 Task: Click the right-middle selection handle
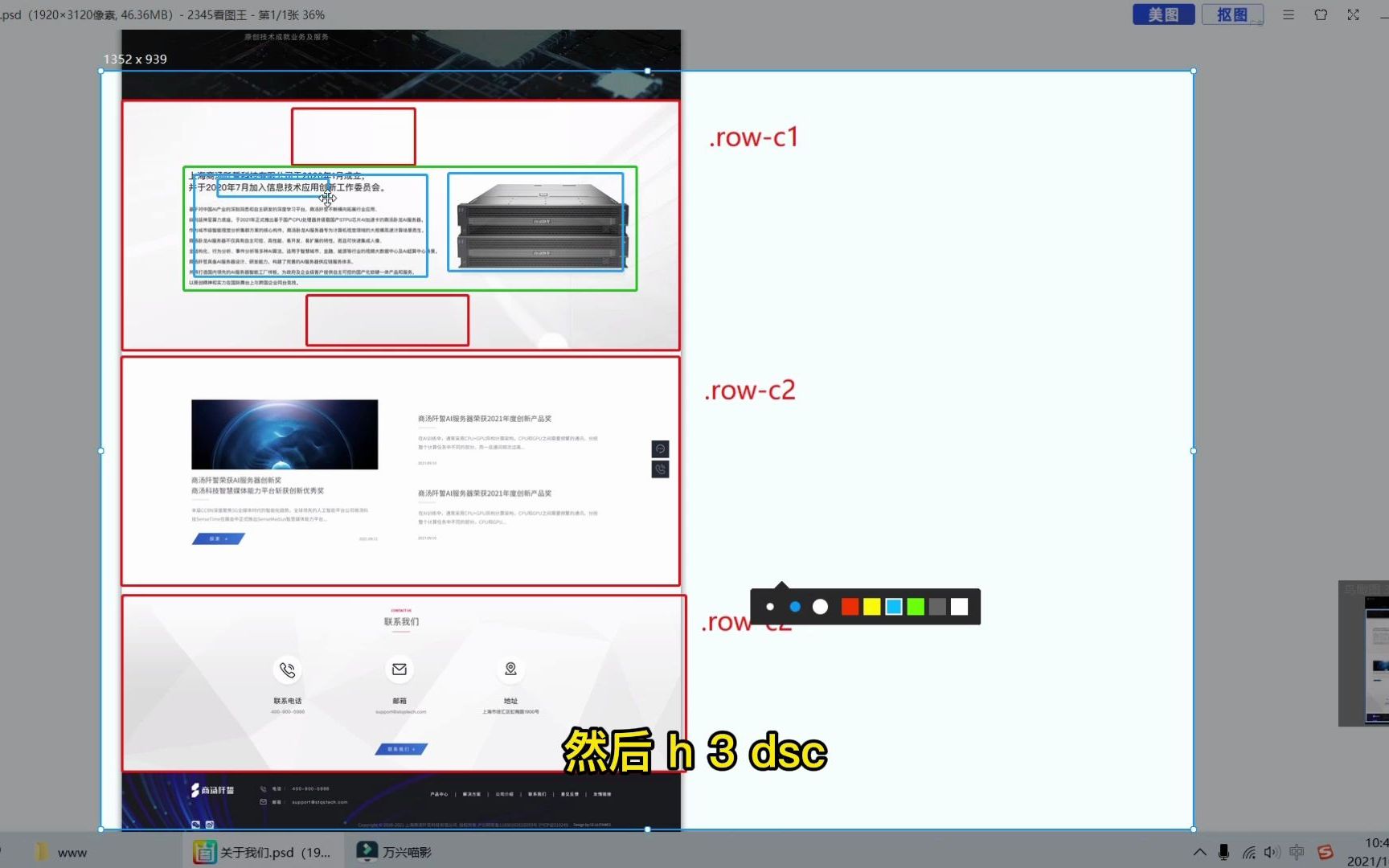(x=1193, y=451)
